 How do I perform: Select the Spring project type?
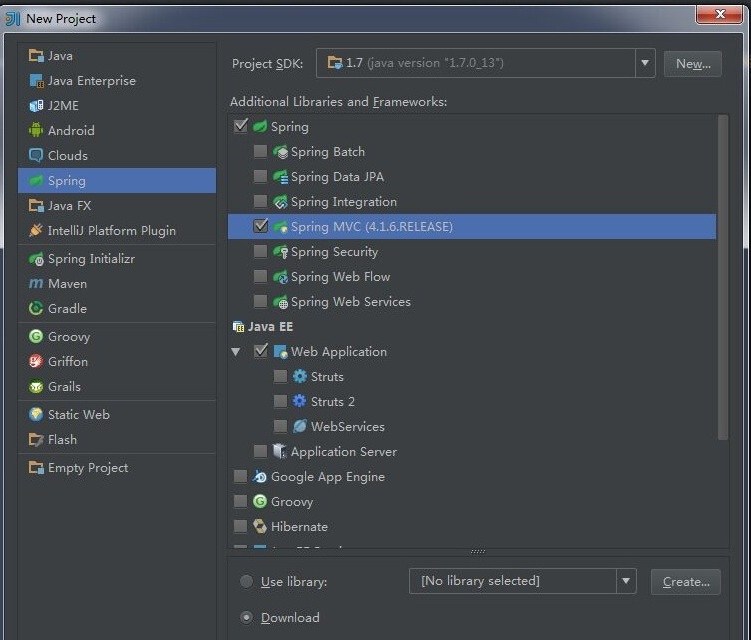[x=117, y=181]
